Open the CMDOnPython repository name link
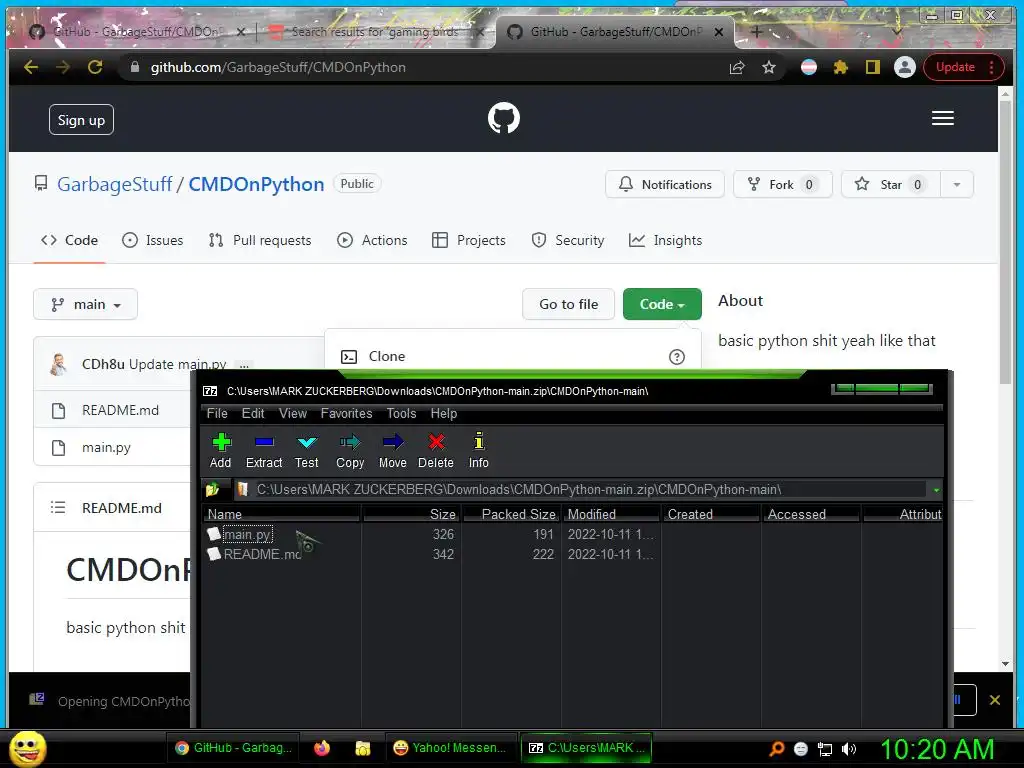 tap(256, 184)
